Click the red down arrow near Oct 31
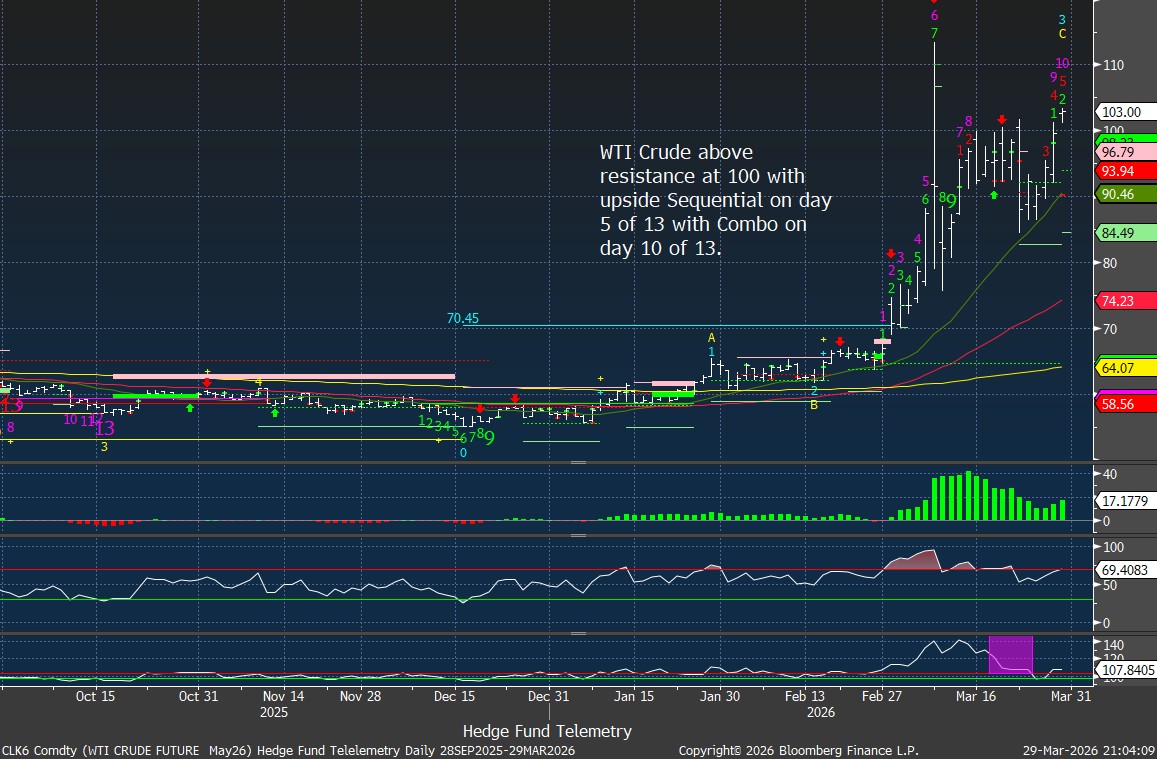Viewport: 1157px width, 759px height. pos(206,382)
